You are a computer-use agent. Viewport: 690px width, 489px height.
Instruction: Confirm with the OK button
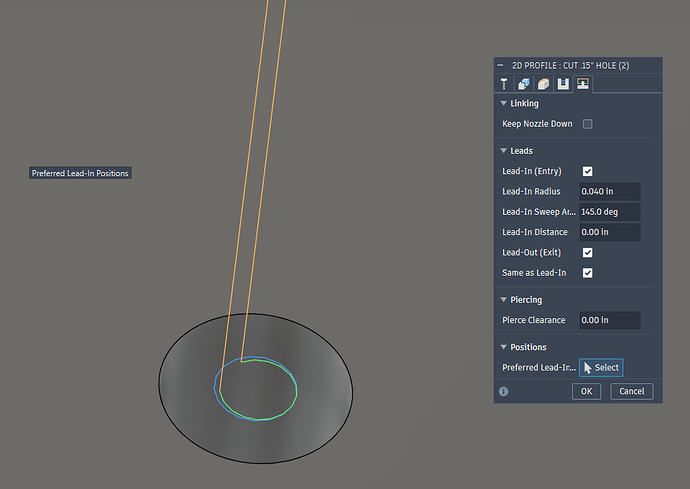point(587,391)
